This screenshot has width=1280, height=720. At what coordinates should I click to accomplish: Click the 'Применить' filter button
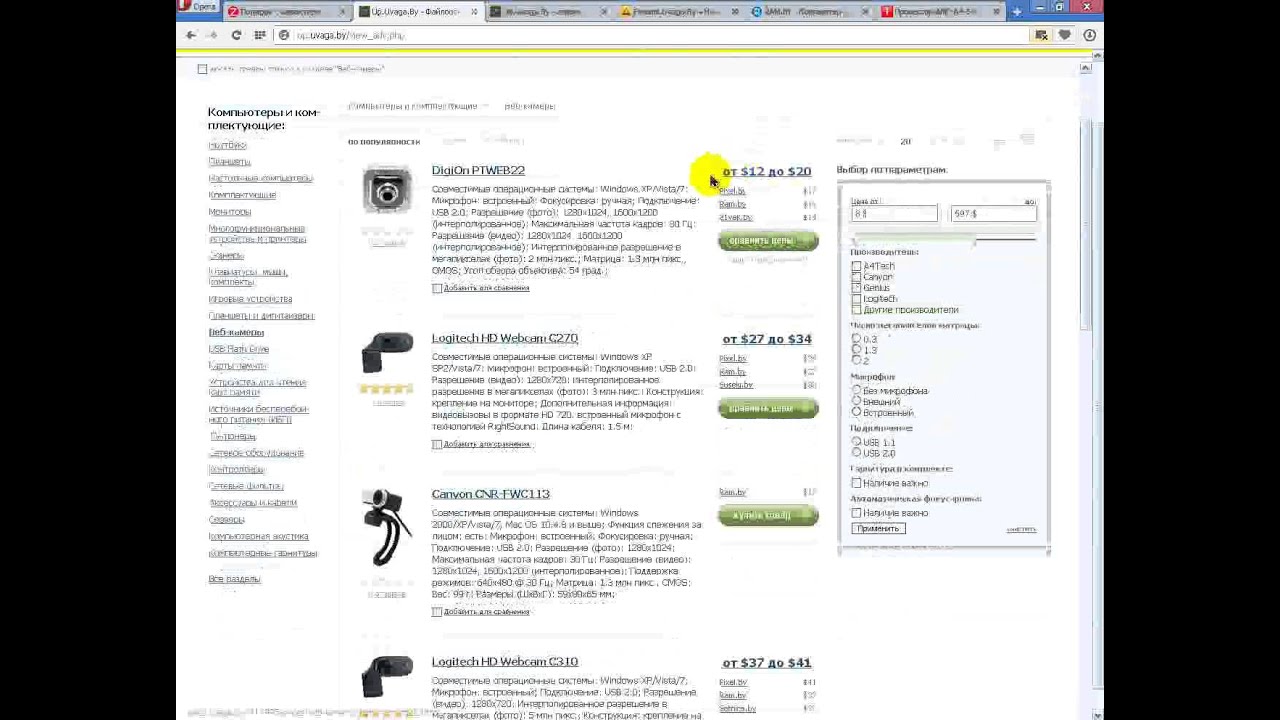point(878,528)
